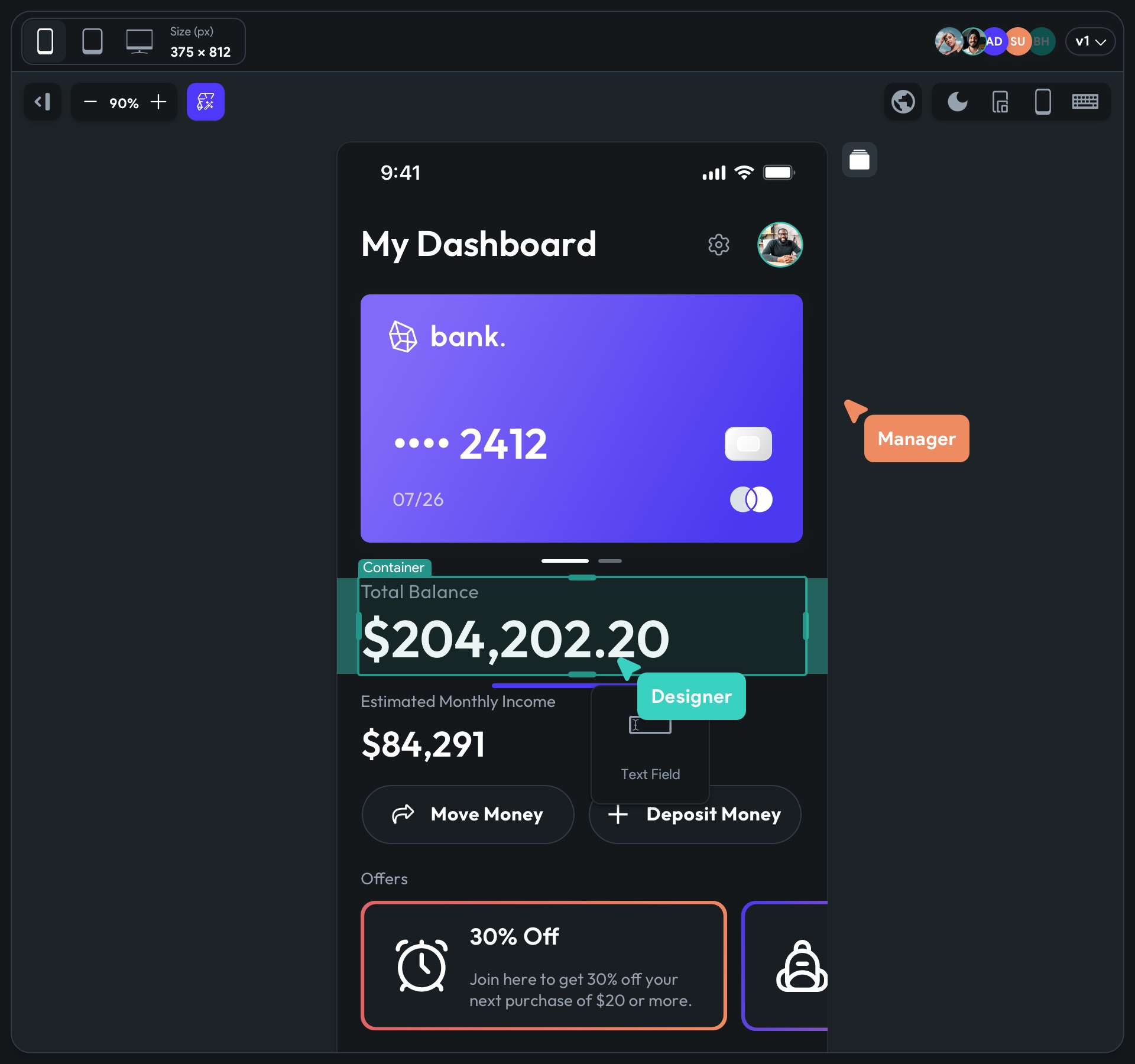
Task: Open the globe language settings icon
Action: point(903,102)
